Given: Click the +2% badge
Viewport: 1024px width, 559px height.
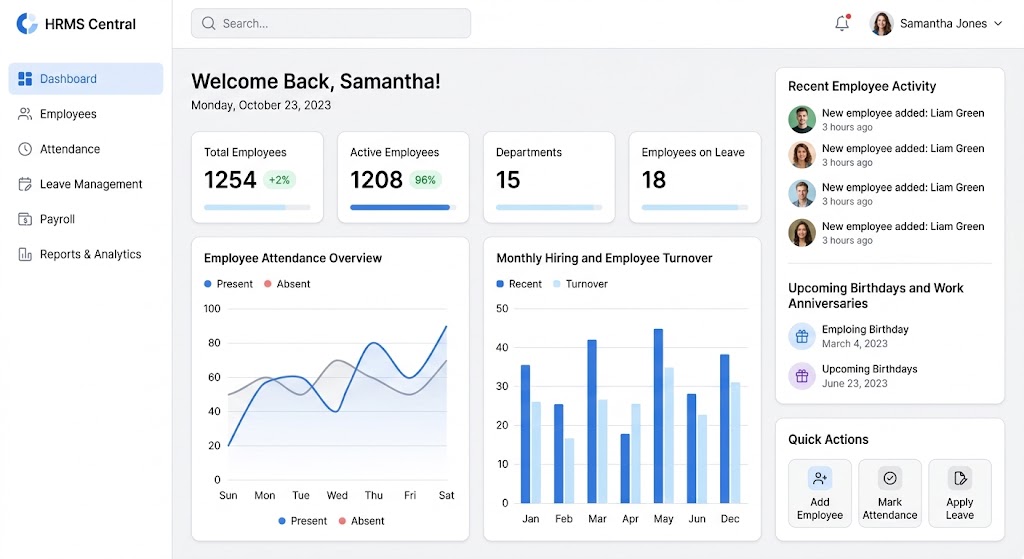Looking at the screenshot, I should point(280,180).
